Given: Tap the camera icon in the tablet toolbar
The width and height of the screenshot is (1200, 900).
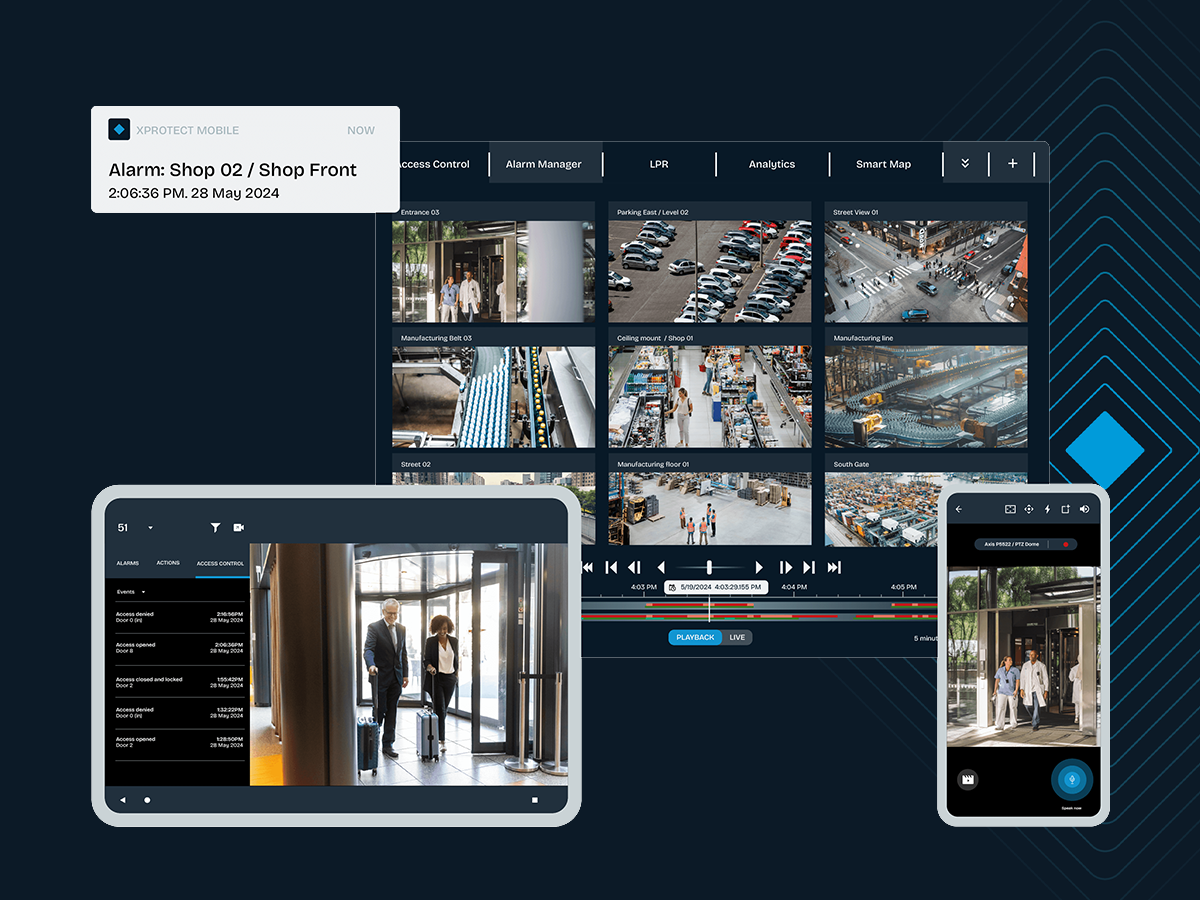Looking at the screenshot, I should click(x=239, y=527).
